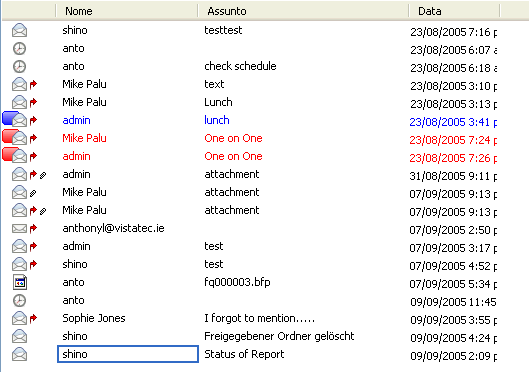This screenshot has height=372, width=529.
Task: Select 'One on One' from Mike Palu
Action: [233, 138]
